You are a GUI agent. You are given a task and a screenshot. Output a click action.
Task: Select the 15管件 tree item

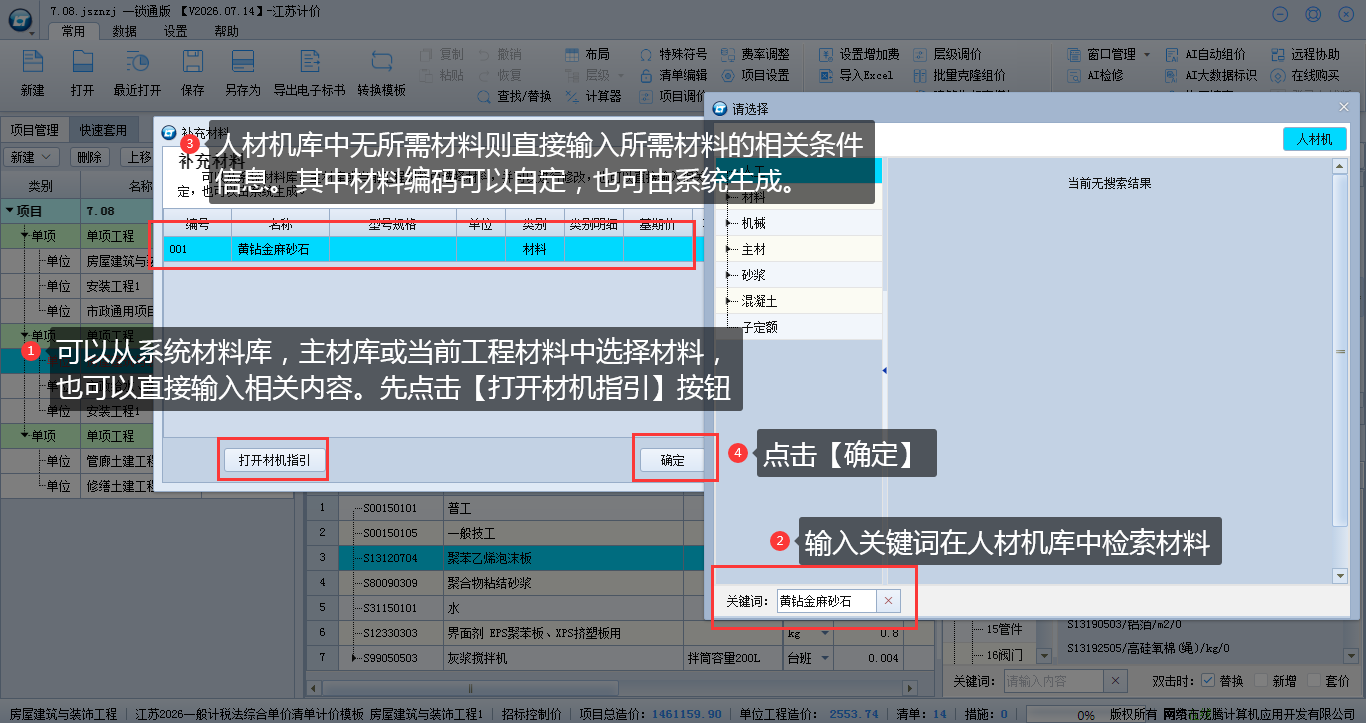coord(1006,629)
